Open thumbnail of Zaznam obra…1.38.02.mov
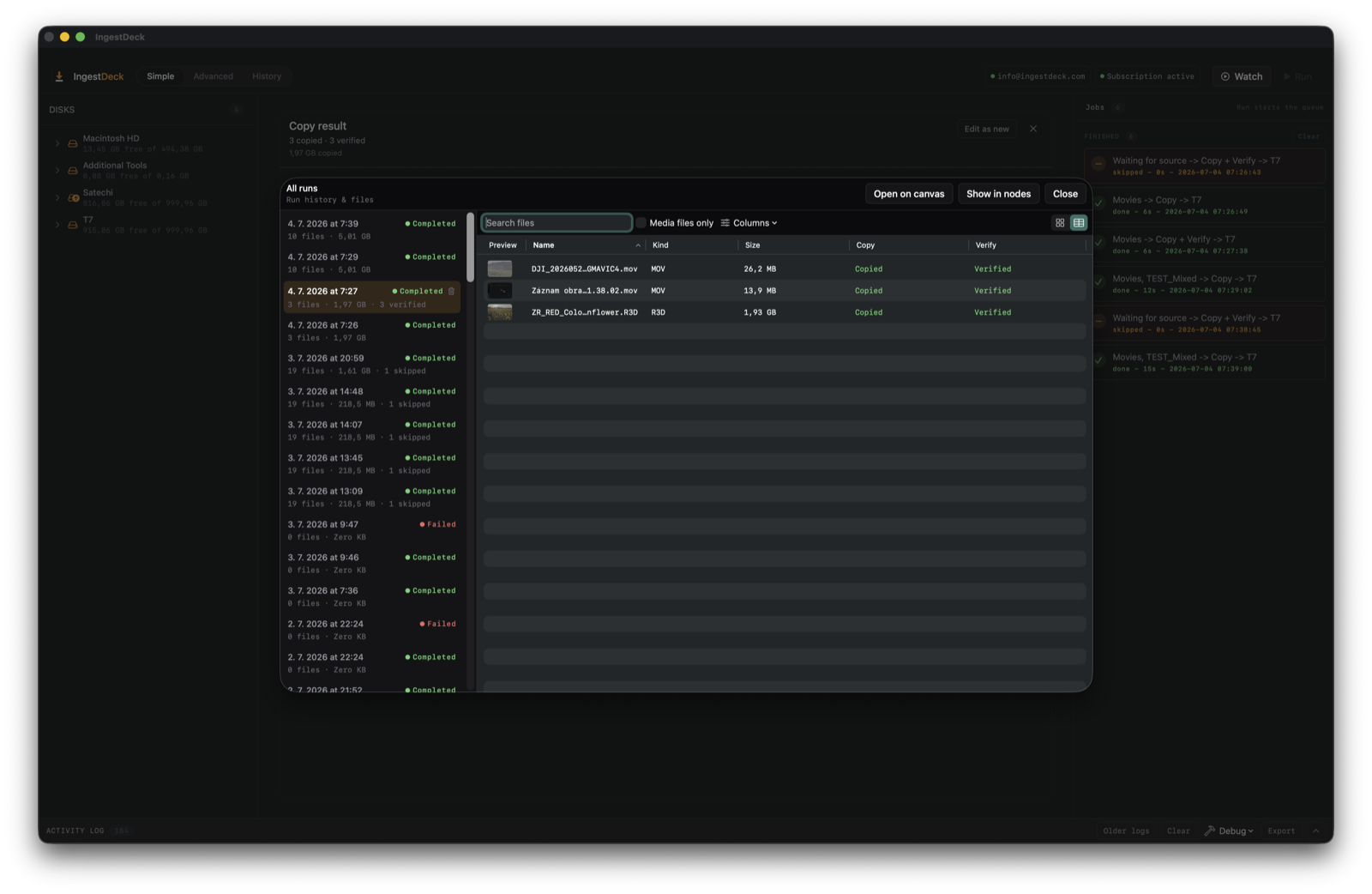Viewport: 1372px width, 894px height. tap(500, 291)
